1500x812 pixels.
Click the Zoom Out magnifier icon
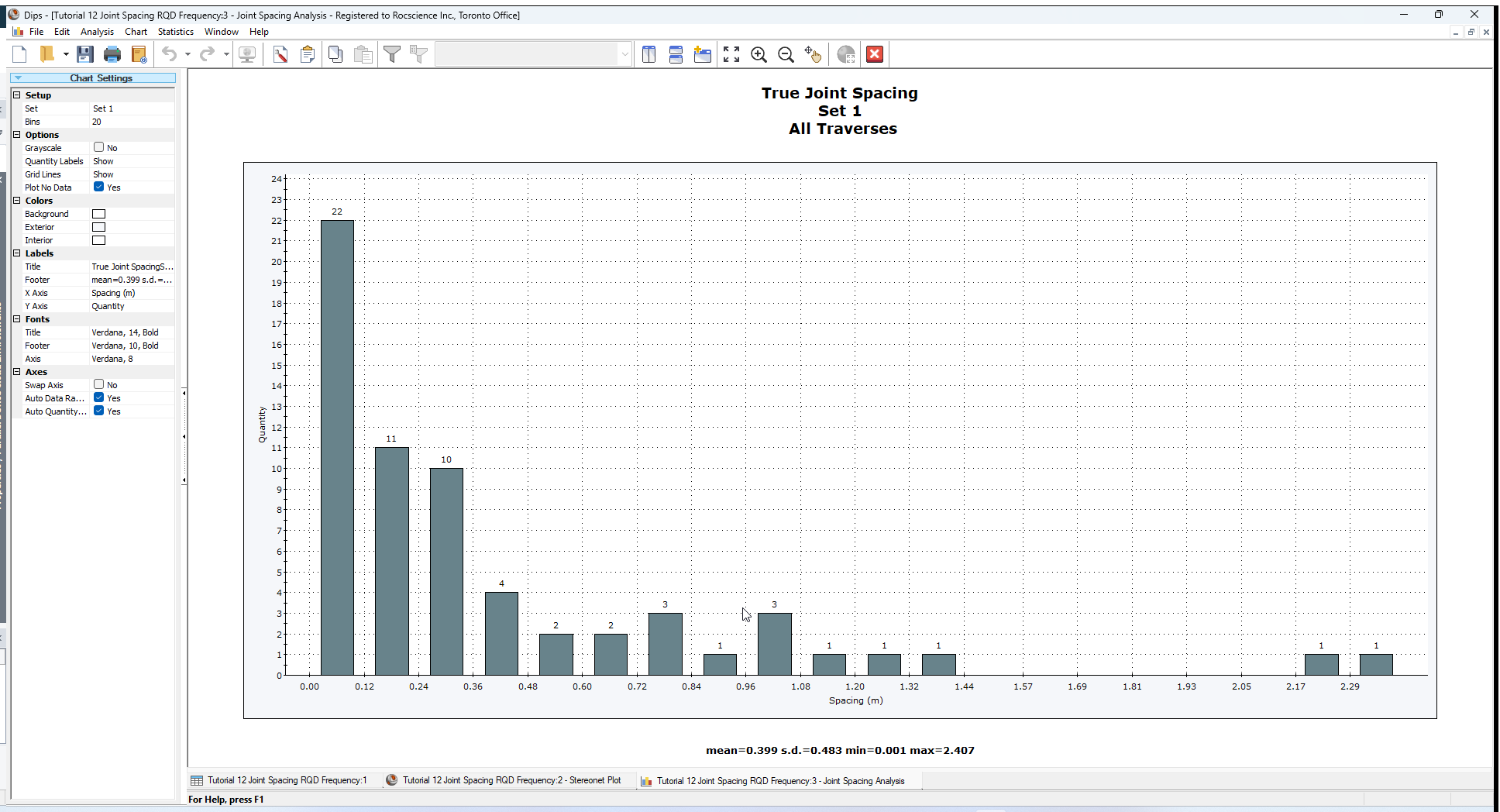[786, 54]
